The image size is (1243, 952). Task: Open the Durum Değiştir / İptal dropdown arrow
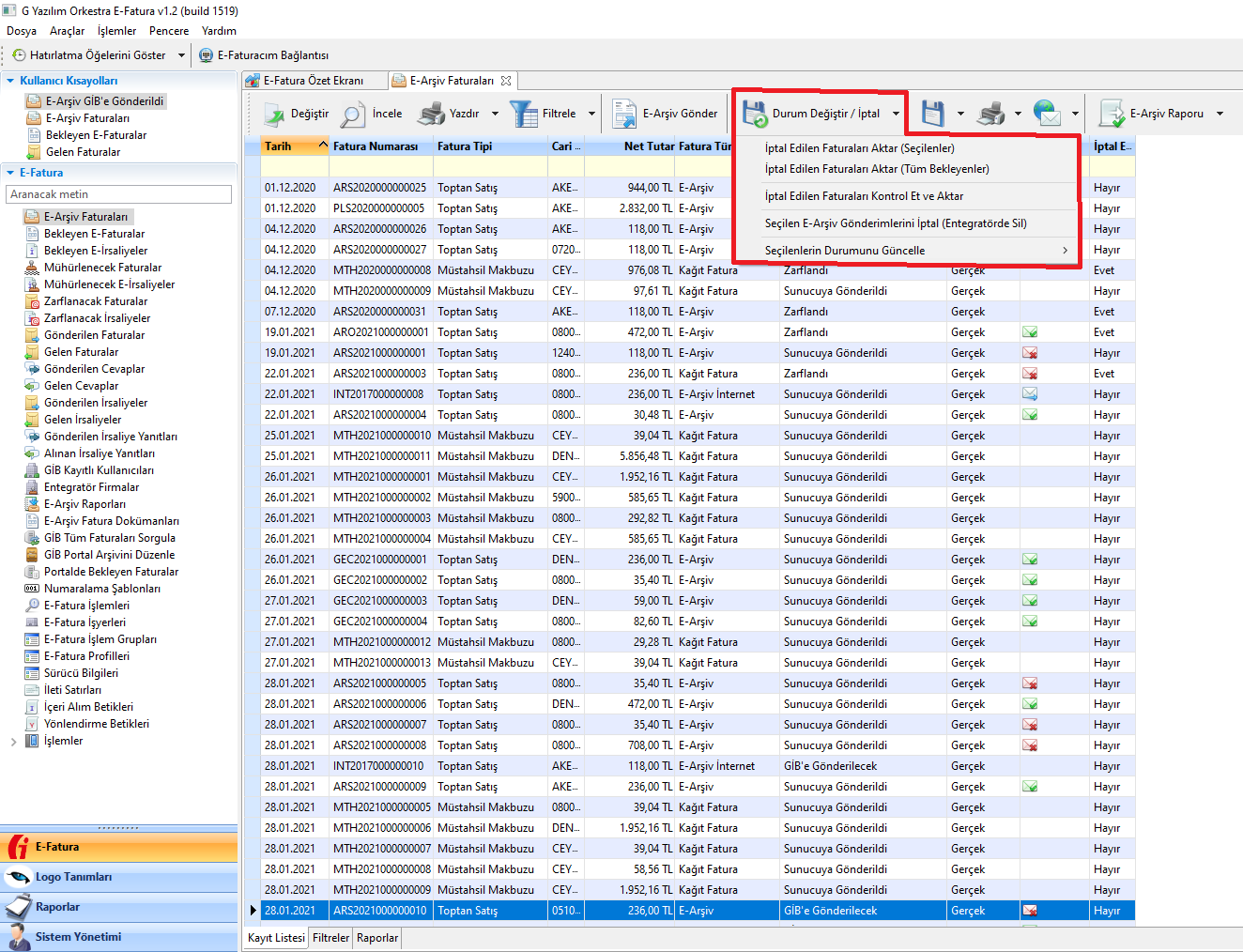(x=896, y=115)
